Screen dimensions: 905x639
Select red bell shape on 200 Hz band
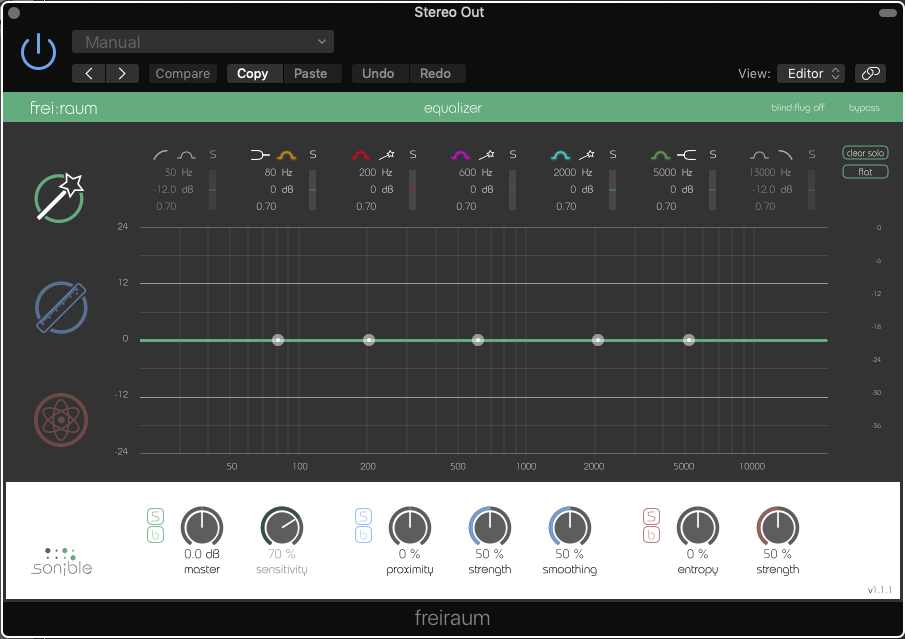click(361, 154)
